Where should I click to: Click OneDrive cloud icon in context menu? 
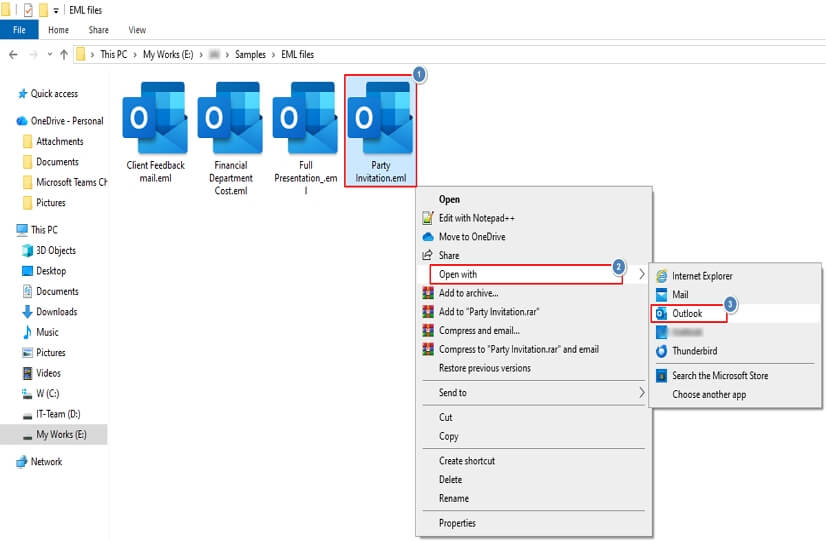click(428, 237)
